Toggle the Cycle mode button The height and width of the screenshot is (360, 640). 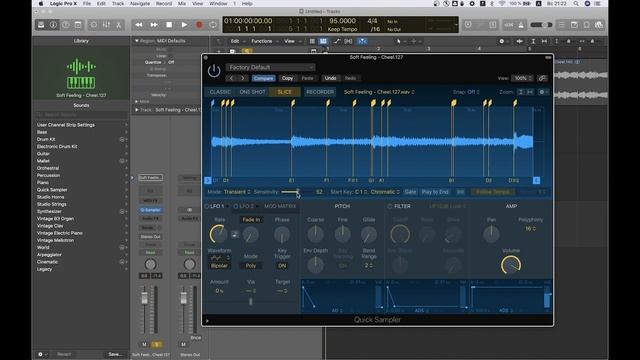213,25
